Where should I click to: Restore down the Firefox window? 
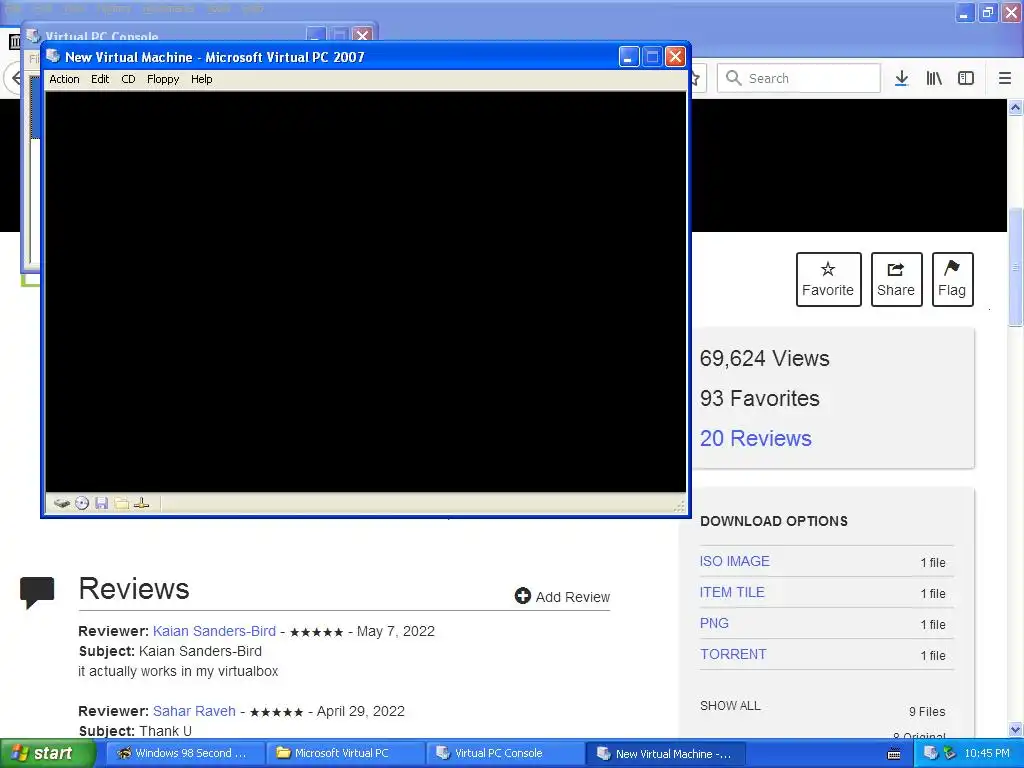(x=988, y=12)
